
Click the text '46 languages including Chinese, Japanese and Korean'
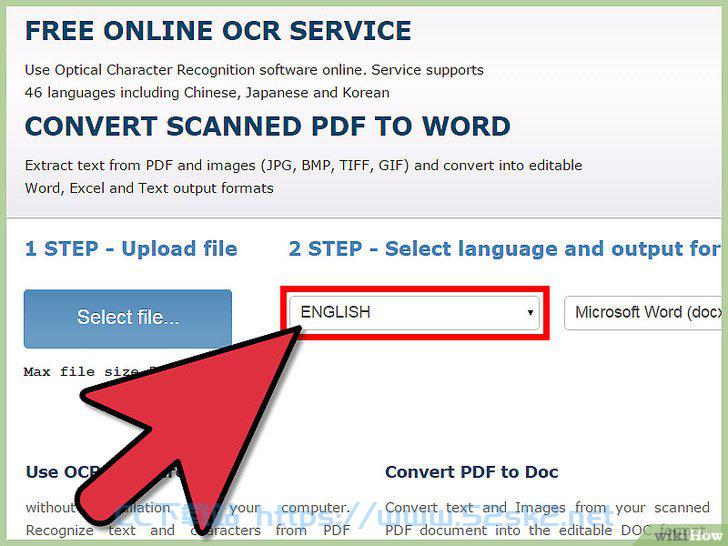tap(207, 93)
